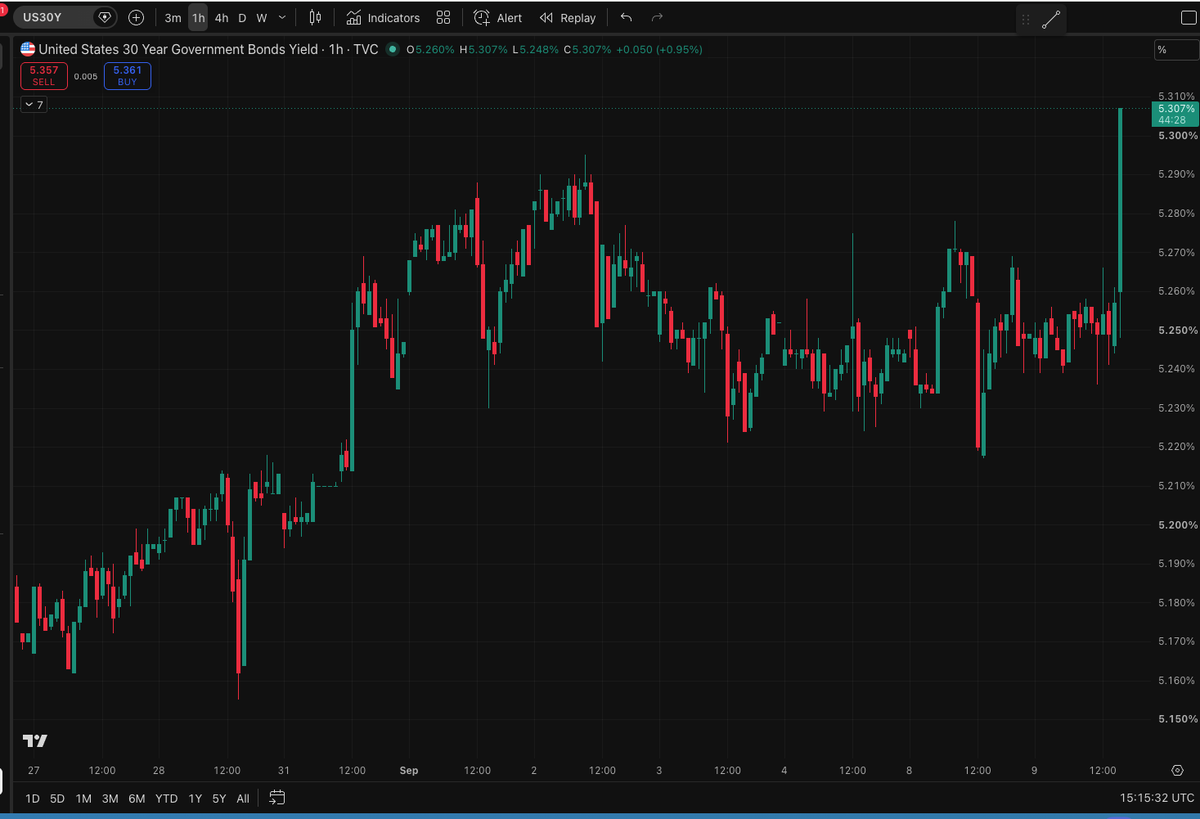Click the red notification badge at top-left

(3, 8)
